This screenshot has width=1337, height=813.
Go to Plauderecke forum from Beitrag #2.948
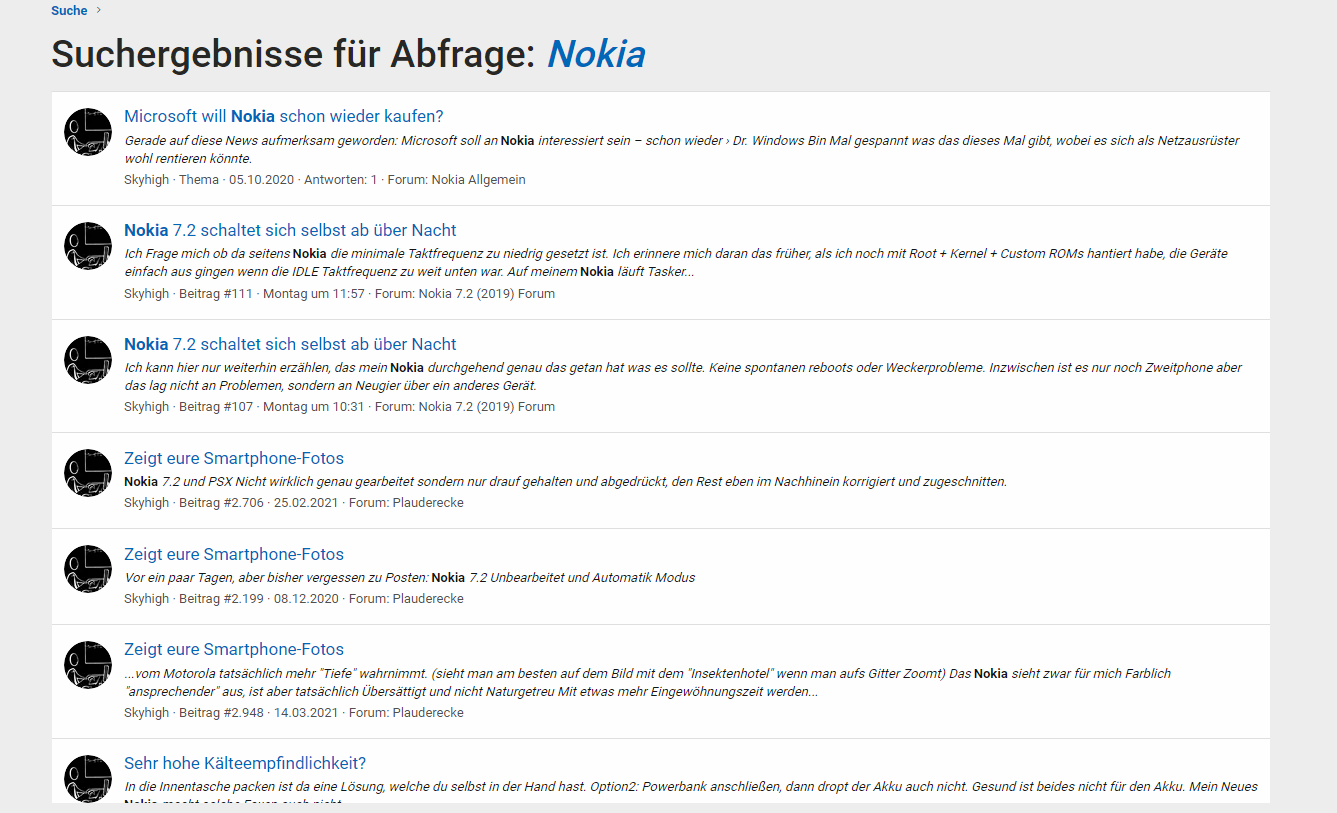[428, 713]
